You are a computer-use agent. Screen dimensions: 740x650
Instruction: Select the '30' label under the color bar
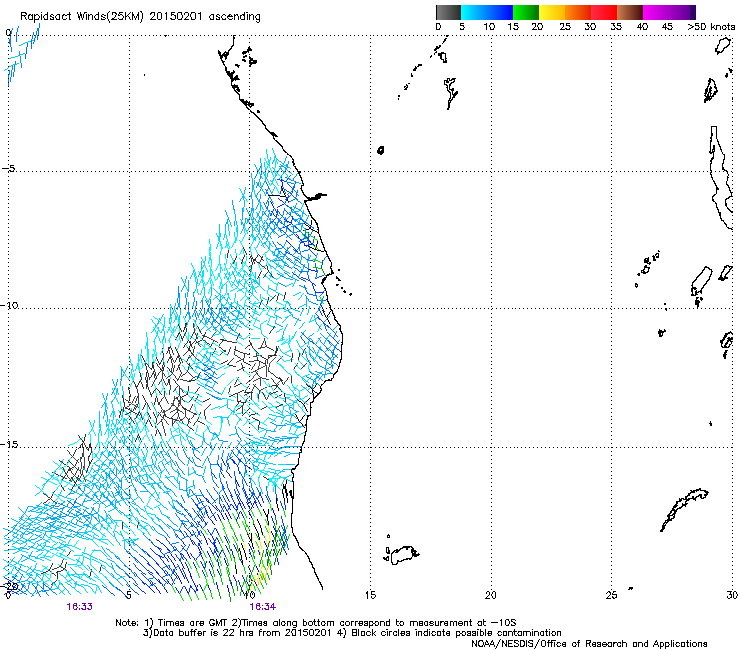click(590, 27)
